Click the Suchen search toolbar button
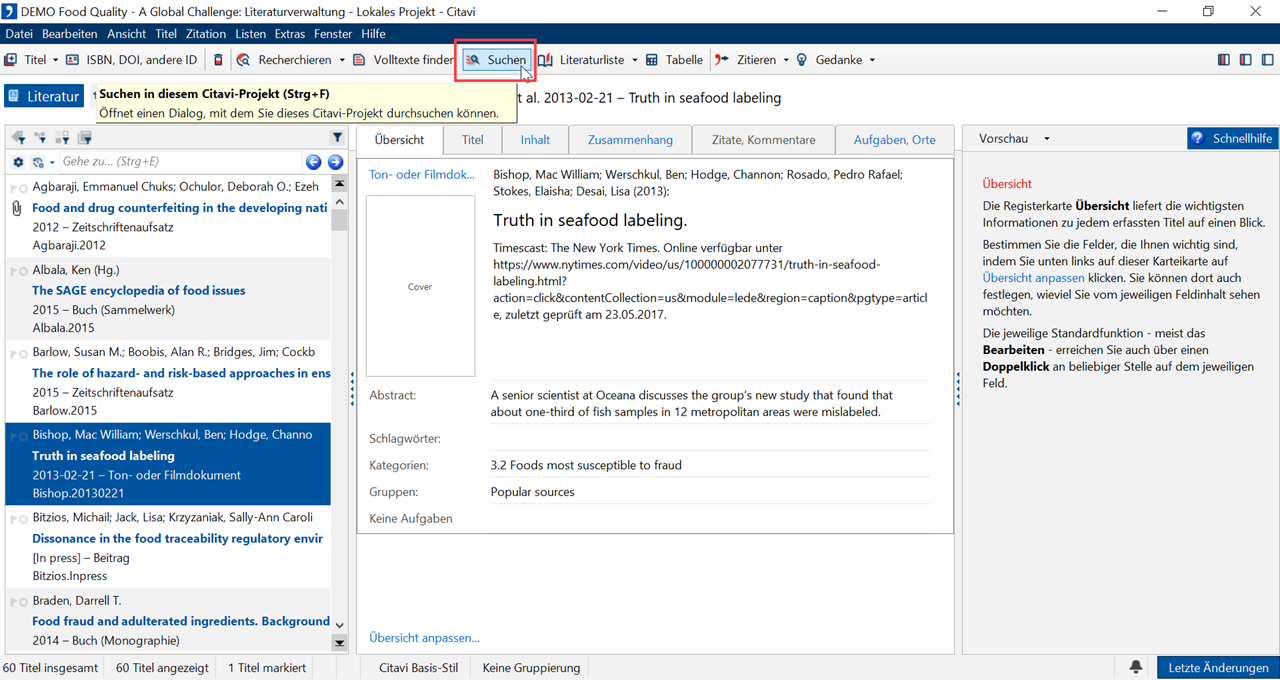Image resolution: width=1280 pixels, height=680 pixels. click(x=496, y=60)
